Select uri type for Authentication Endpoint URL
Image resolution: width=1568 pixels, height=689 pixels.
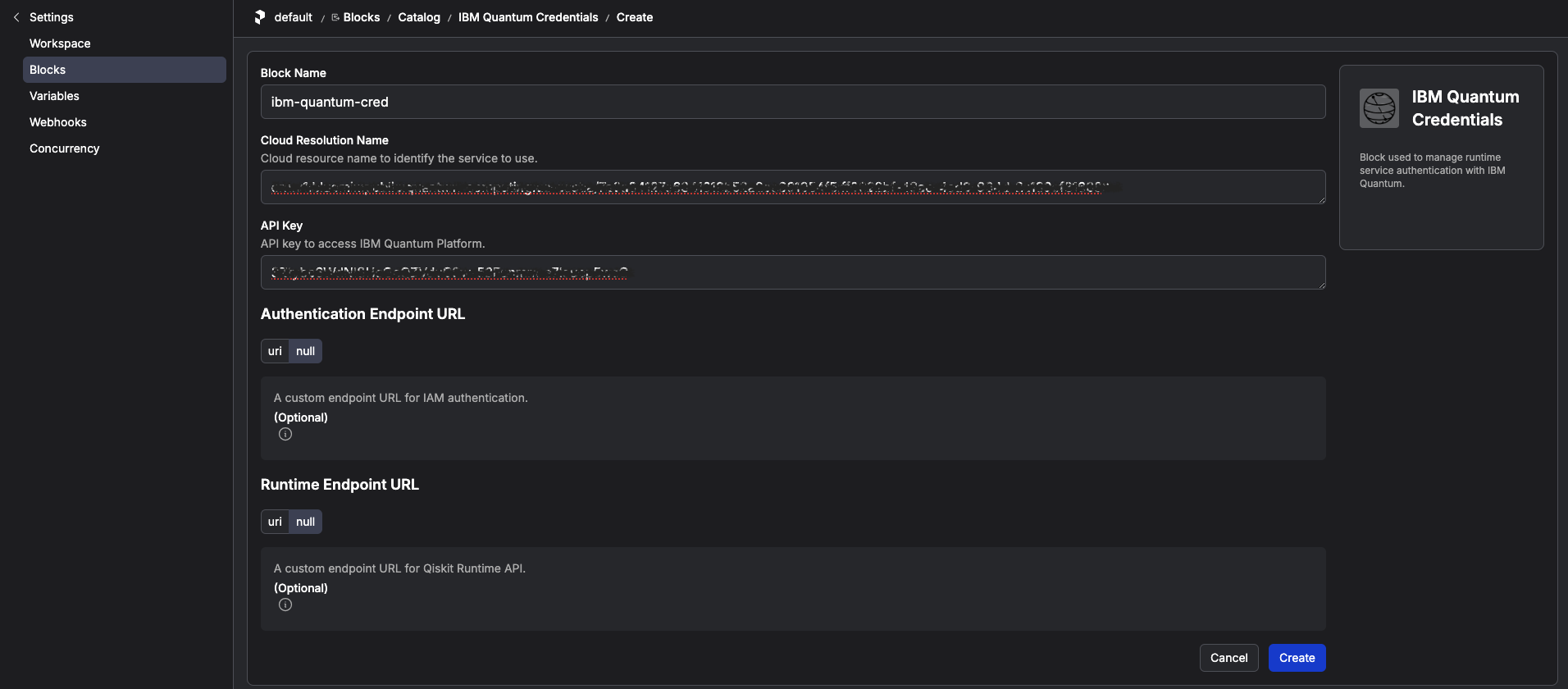click(275, 351)
